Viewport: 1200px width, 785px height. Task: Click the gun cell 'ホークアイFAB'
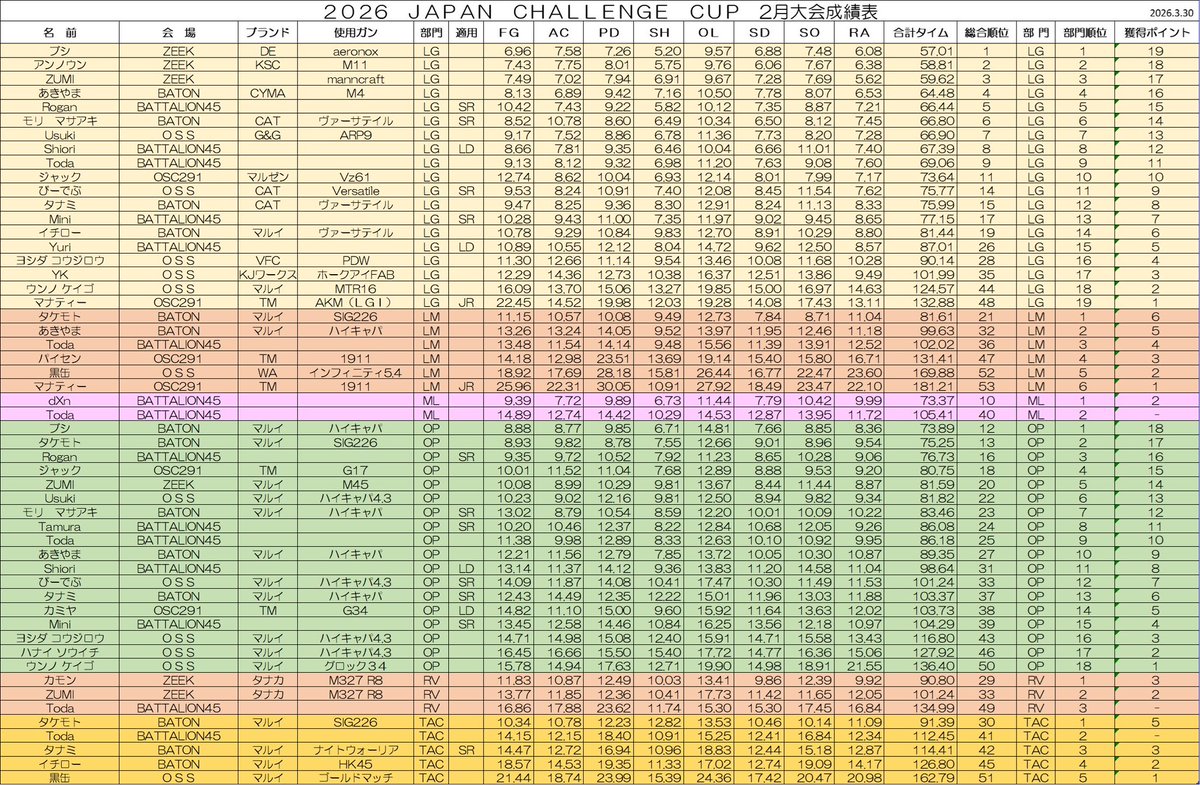tap(357, 273)
